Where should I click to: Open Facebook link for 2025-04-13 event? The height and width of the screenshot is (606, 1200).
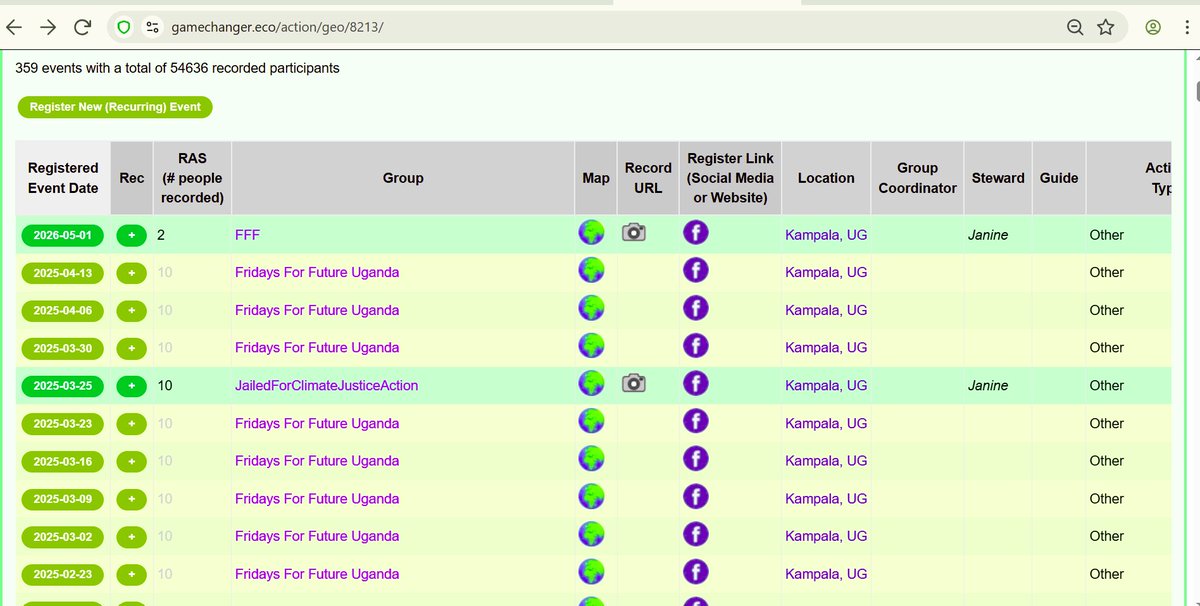pos(696,271)
